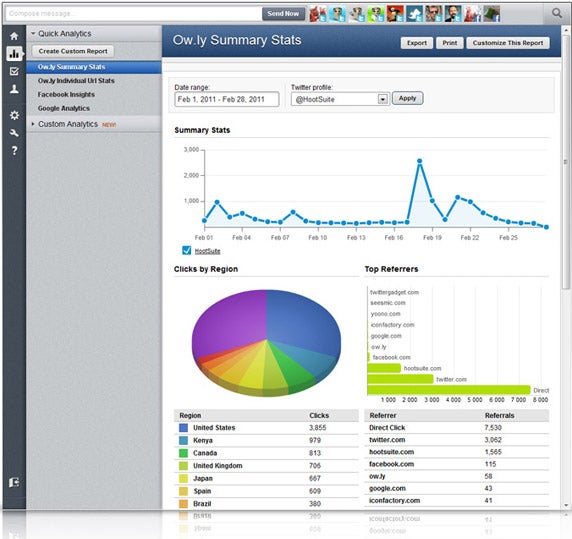The width and height of the screenshot is (572, 539).
Task: Select the green-background owl Twitter profile avatar
Action: point(376,14)
